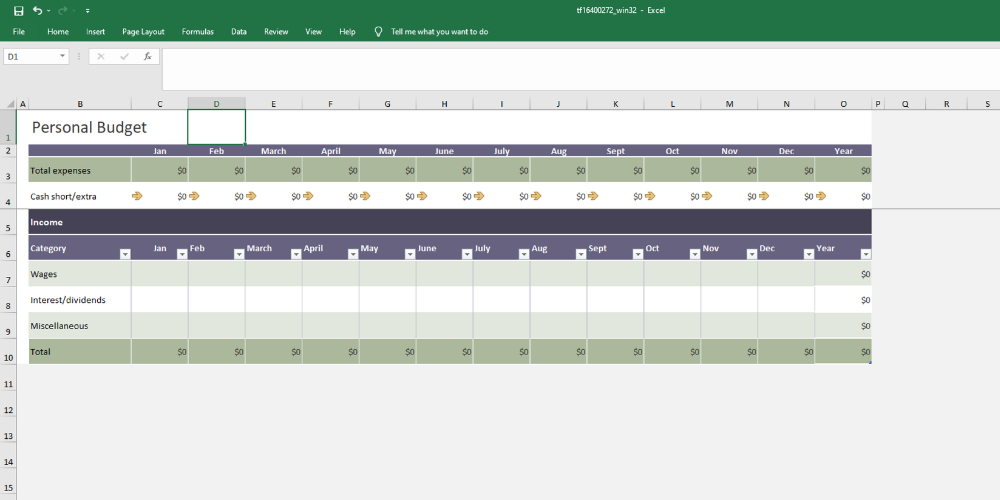
Task: Open the May column filter dropdown
Action: 410,254
